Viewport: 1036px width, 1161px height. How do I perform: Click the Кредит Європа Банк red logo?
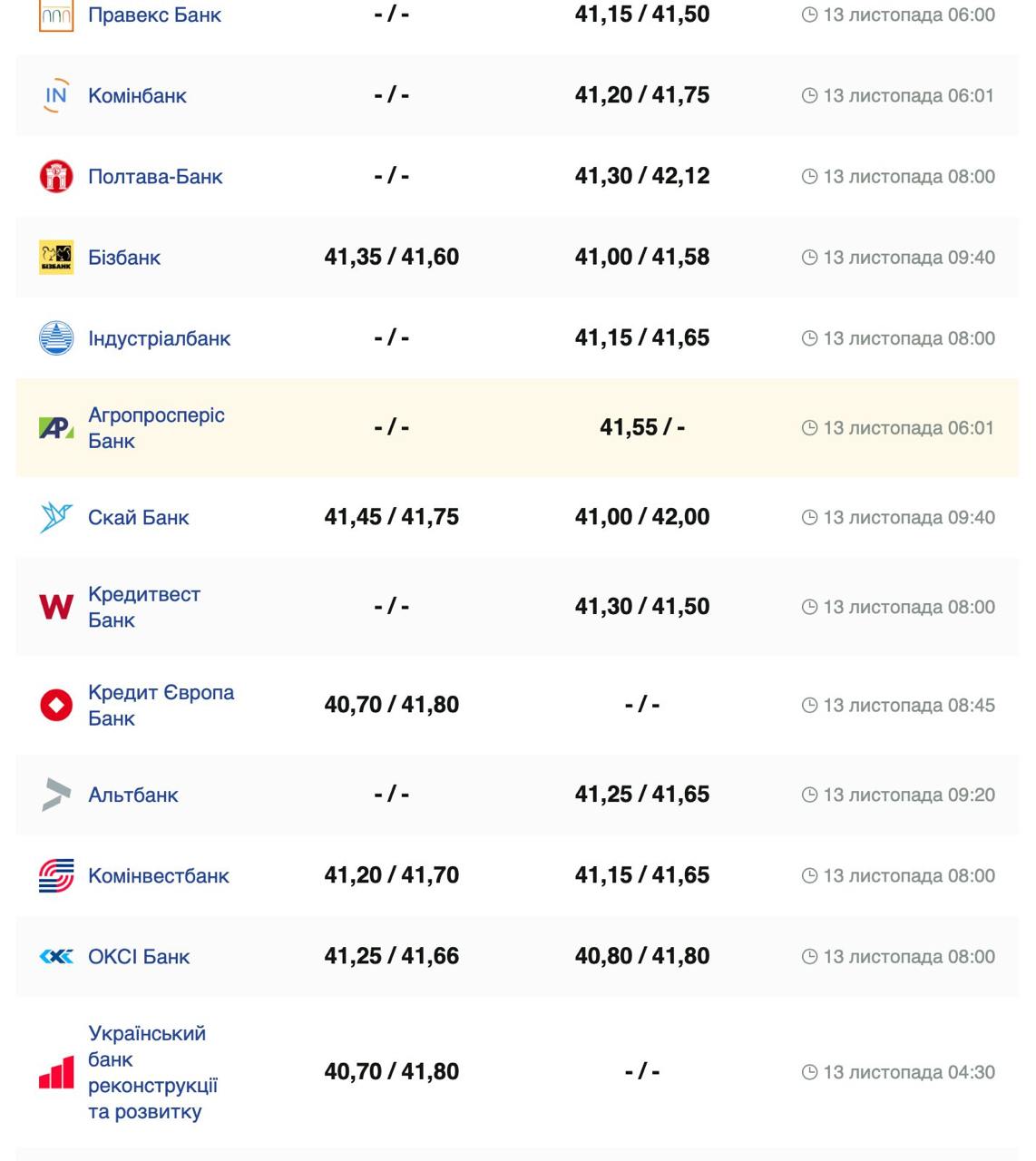pos(56,705)
